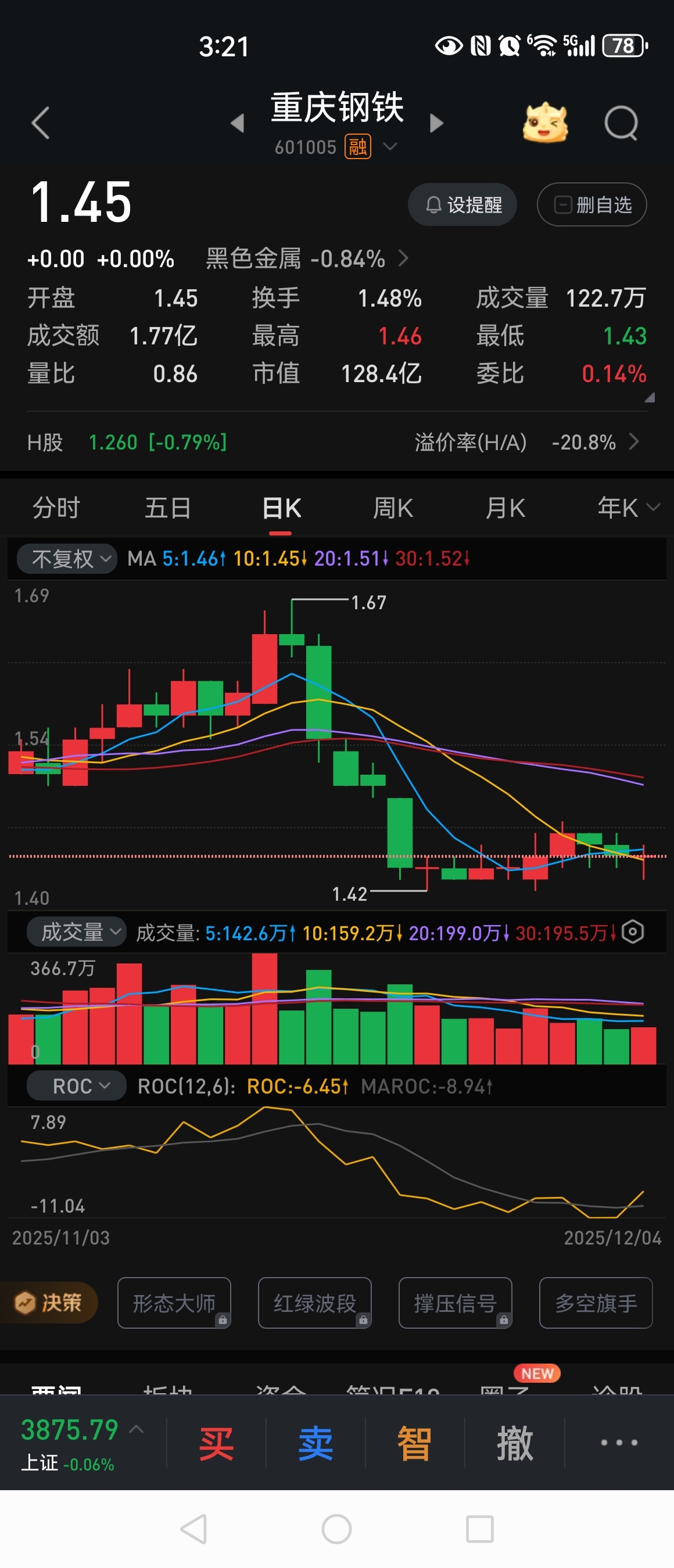Expand quote details via corner triangle
Viewport: 674px width, 1568px height.
coord(650,397)
